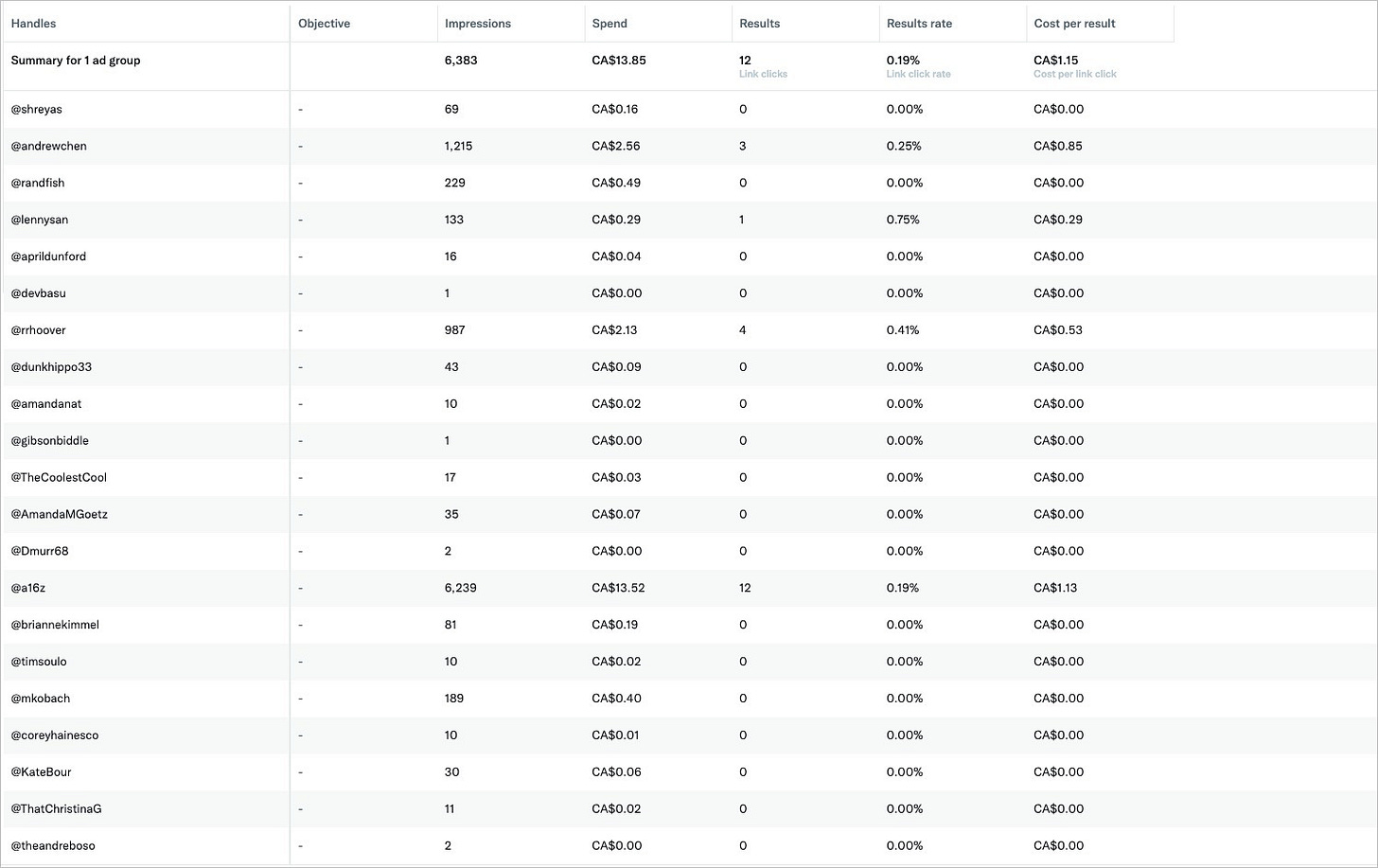Viewport: 1378px width, 868px height.
Task: Click spend CA$0.40 for @mkobach
Action: pyautogui.click(x=617, y=700)
